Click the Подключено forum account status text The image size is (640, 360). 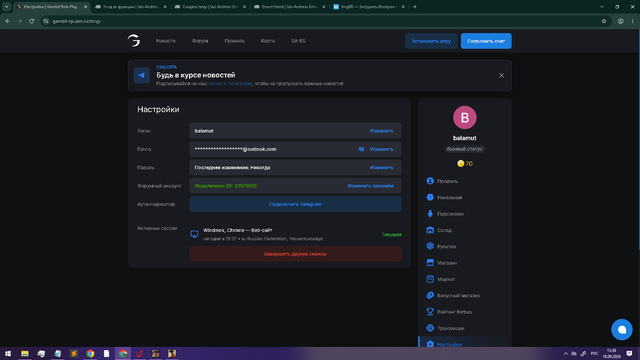[x=225, y=186]
